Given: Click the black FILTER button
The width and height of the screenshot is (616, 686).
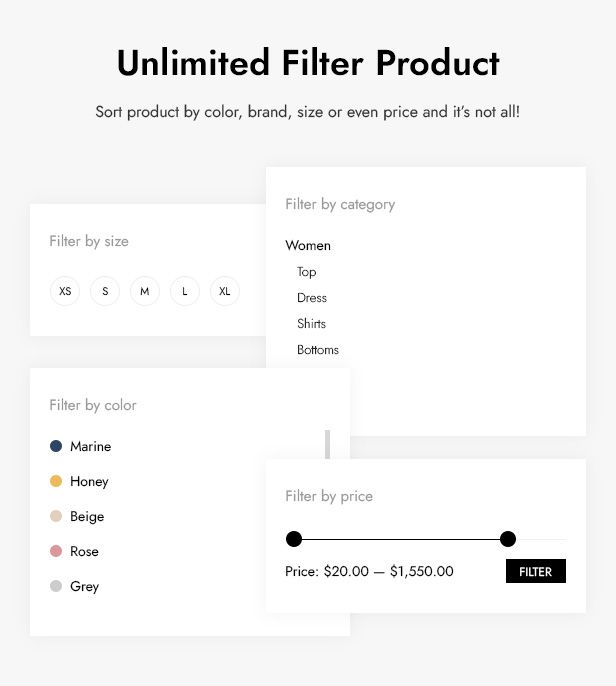Looking at the screenshot, I should (x=536, y=571).
